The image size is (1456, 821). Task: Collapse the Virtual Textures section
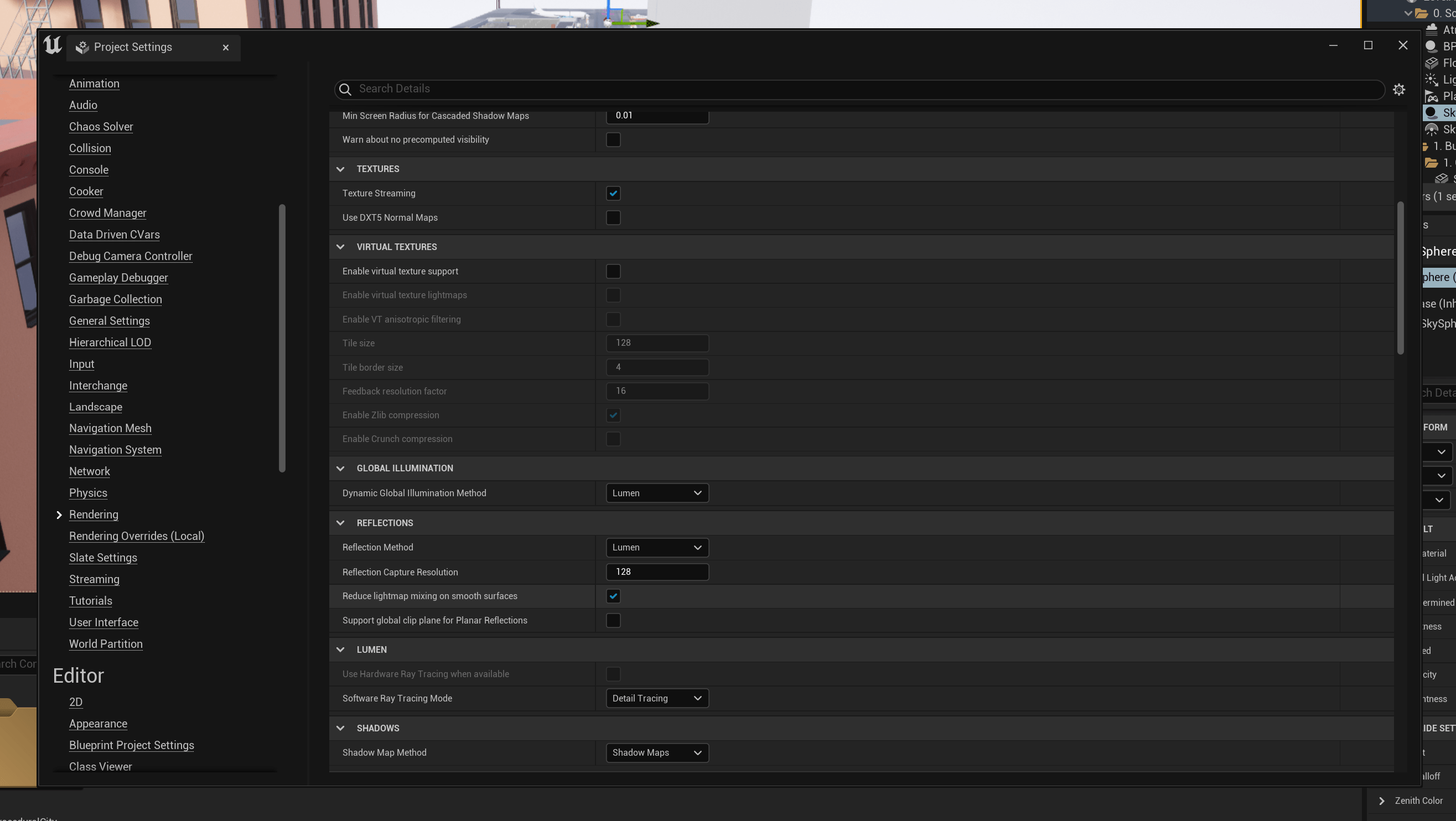point(340,247)
